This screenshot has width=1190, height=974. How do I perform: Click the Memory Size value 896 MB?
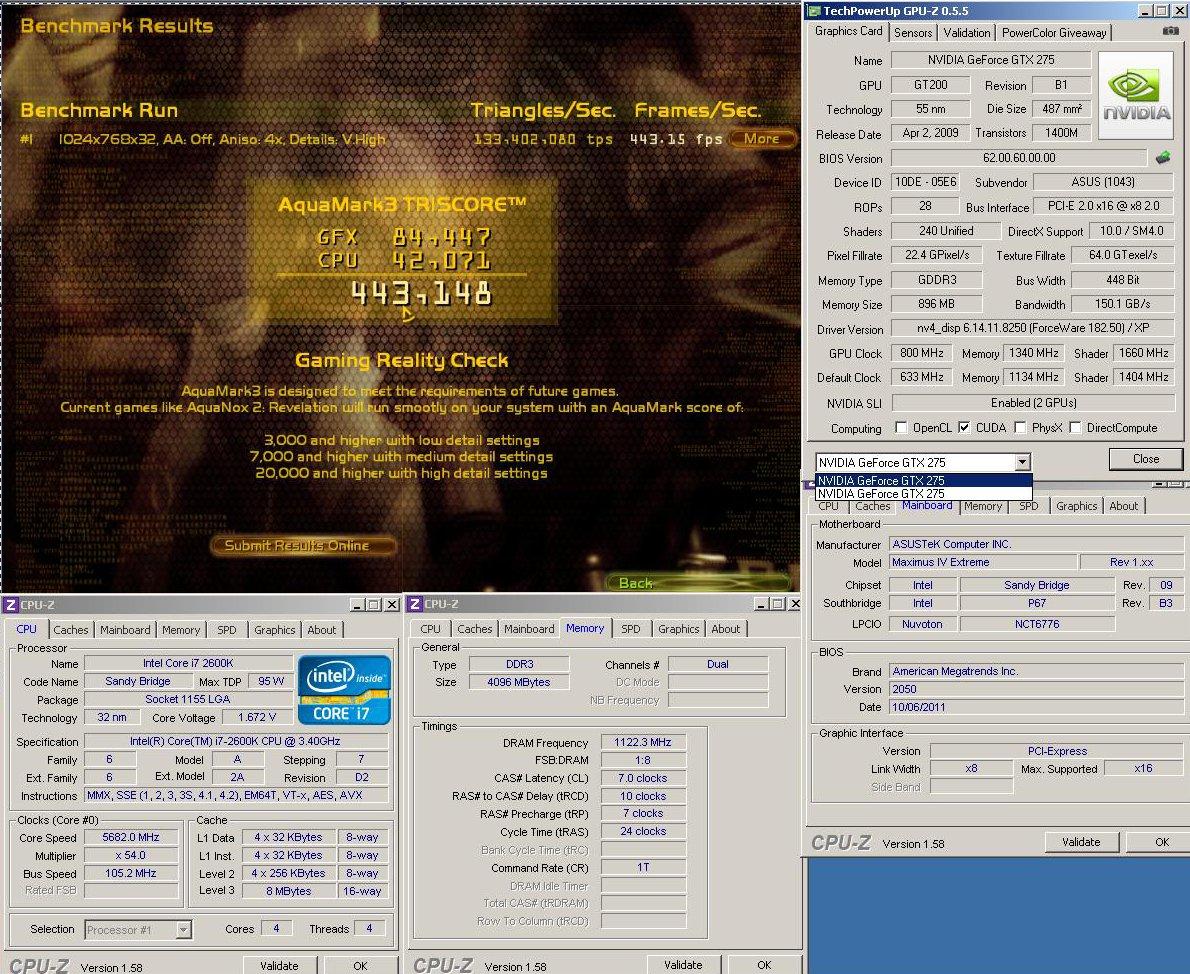click(x=937, y=304)
